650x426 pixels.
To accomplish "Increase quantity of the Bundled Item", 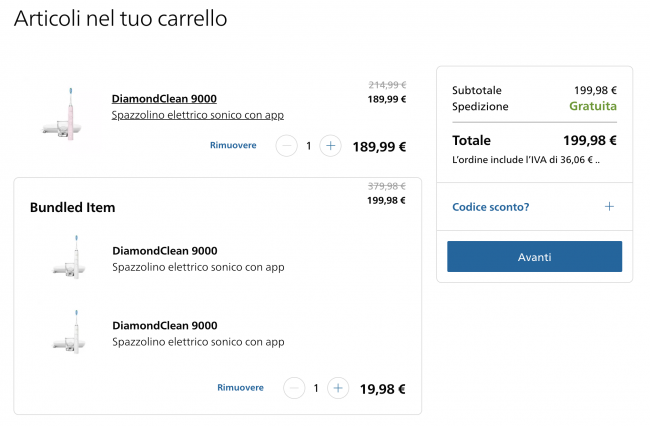I will 338,388.
